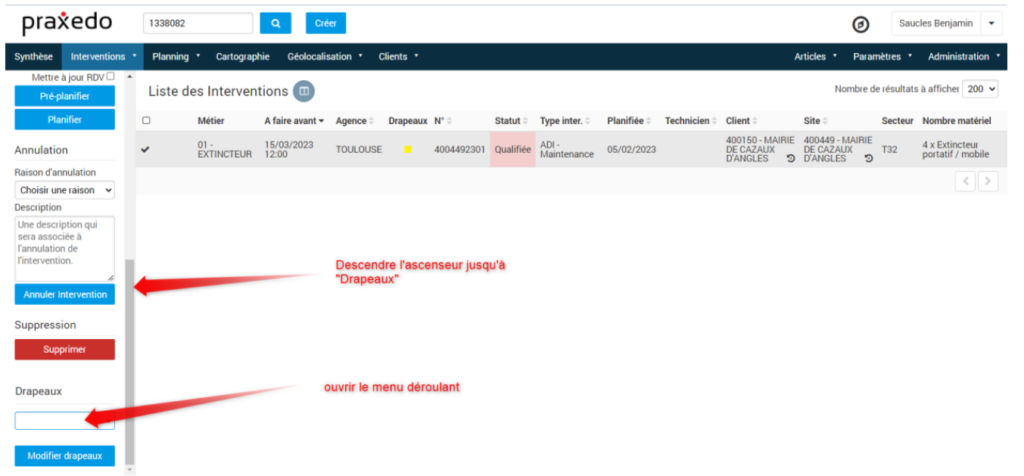Image resolution: width=1024 pixels, height=476 pixels.
Task: Open results count dropdown showing 200
Action: [x=980, y=89]
